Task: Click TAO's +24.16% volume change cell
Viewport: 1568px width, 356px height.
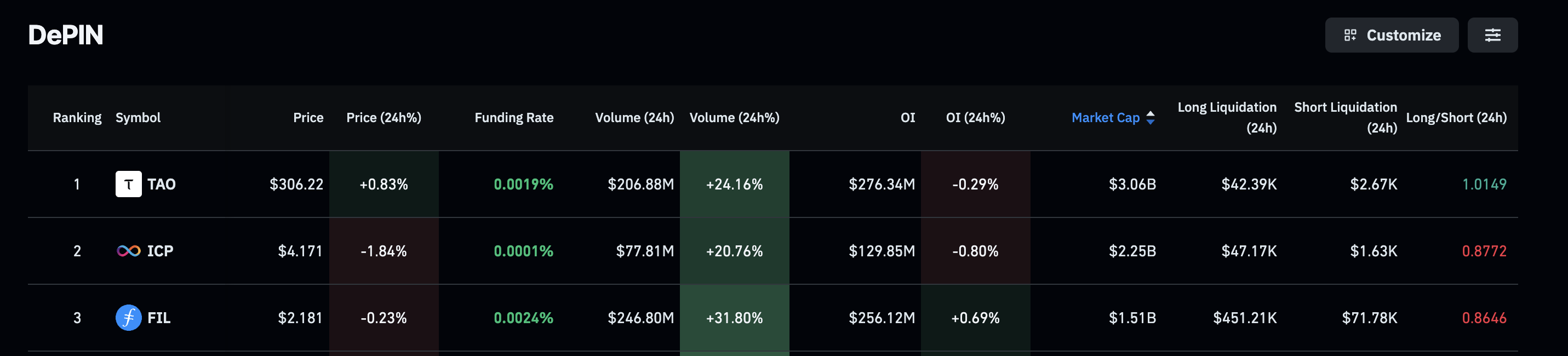Action: tap(734, 184)
